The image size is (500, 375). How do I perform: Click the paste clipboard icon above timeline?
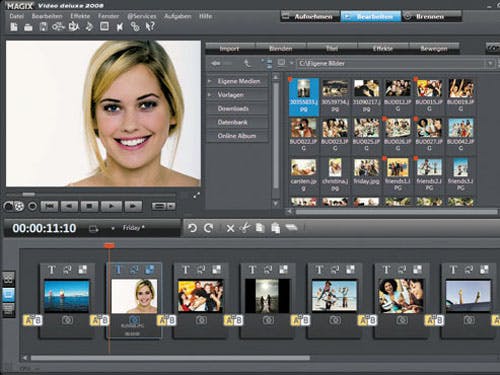[275, 228]
